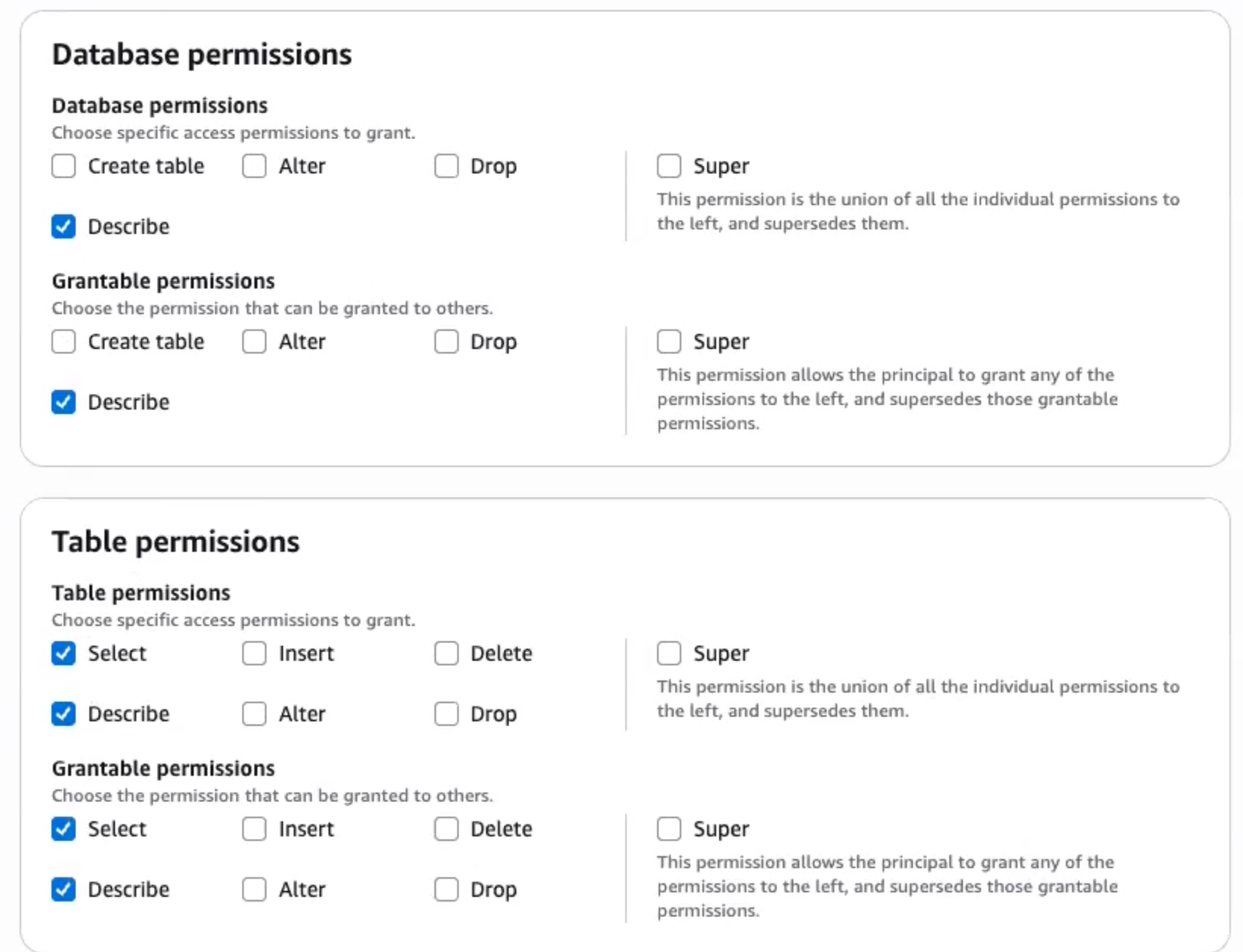The height and width of the screenshot is (952, 1243).
Task: Enable grantable Super for database
Action: 669,341
